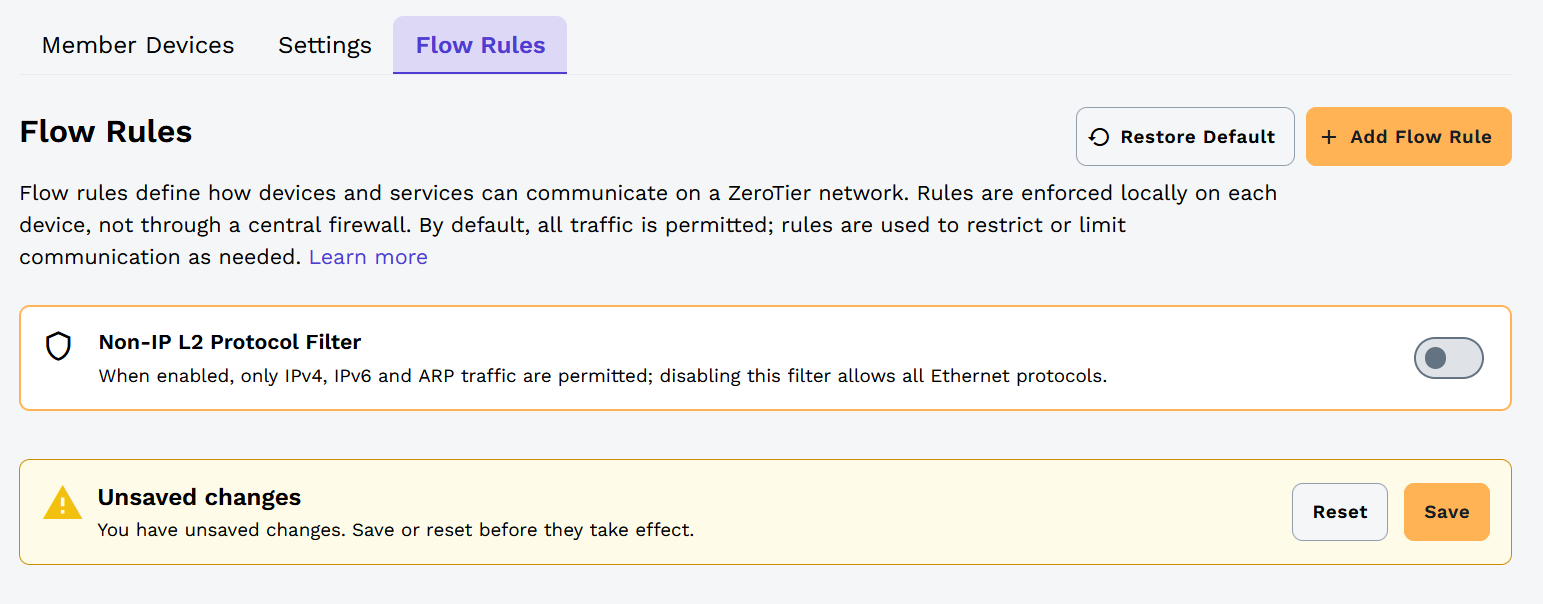This screenshot has width=1543, height=604.
Task: Click the plus icon inside Add Flow Rule
Action: [x=1331, y=136]
